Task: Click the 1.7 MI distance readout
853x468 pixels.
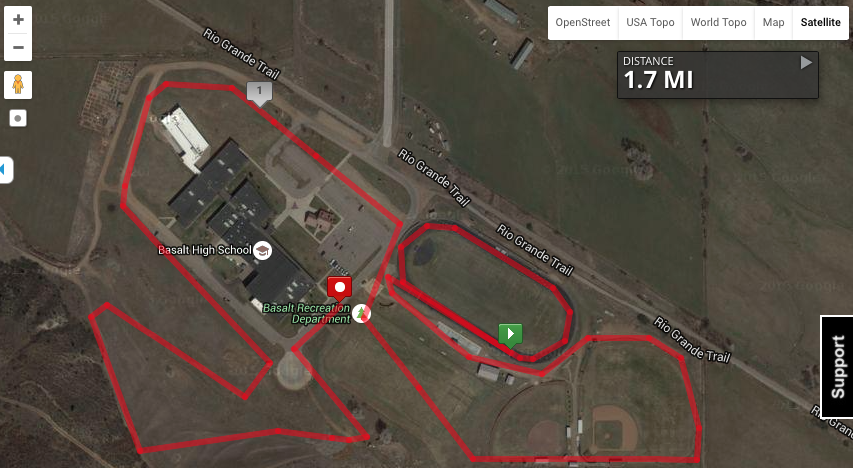Action: [x=659, y=81]
